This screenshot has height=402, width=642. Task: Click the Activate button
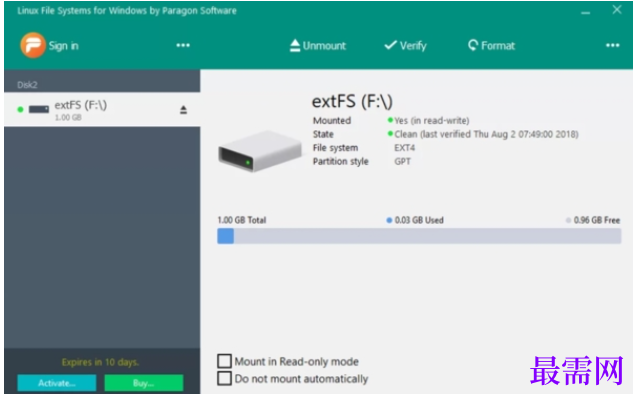[x=57, y=383]
